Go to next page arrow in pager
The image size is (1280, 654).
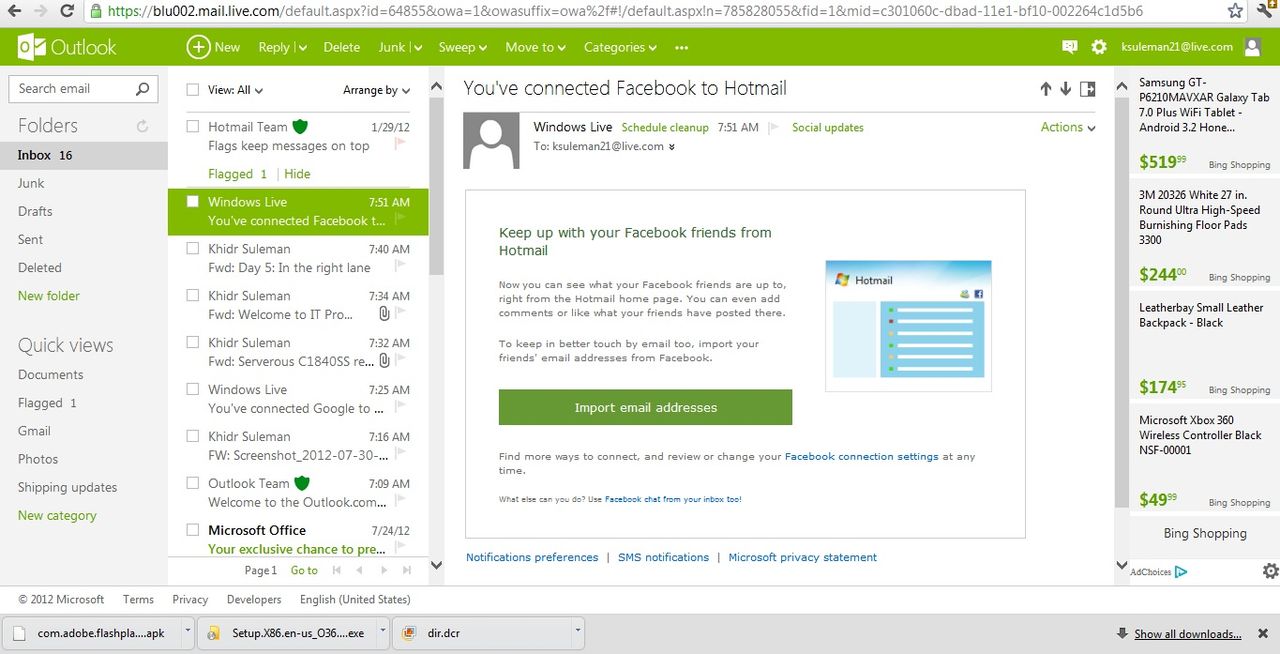[384, 570]
